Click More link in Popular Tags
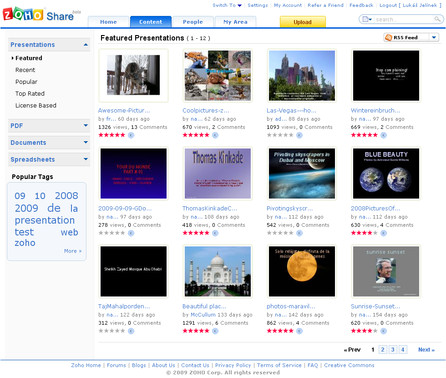This screenshot has width=446, height=378. pyautogui.click(x=73, y=251)
